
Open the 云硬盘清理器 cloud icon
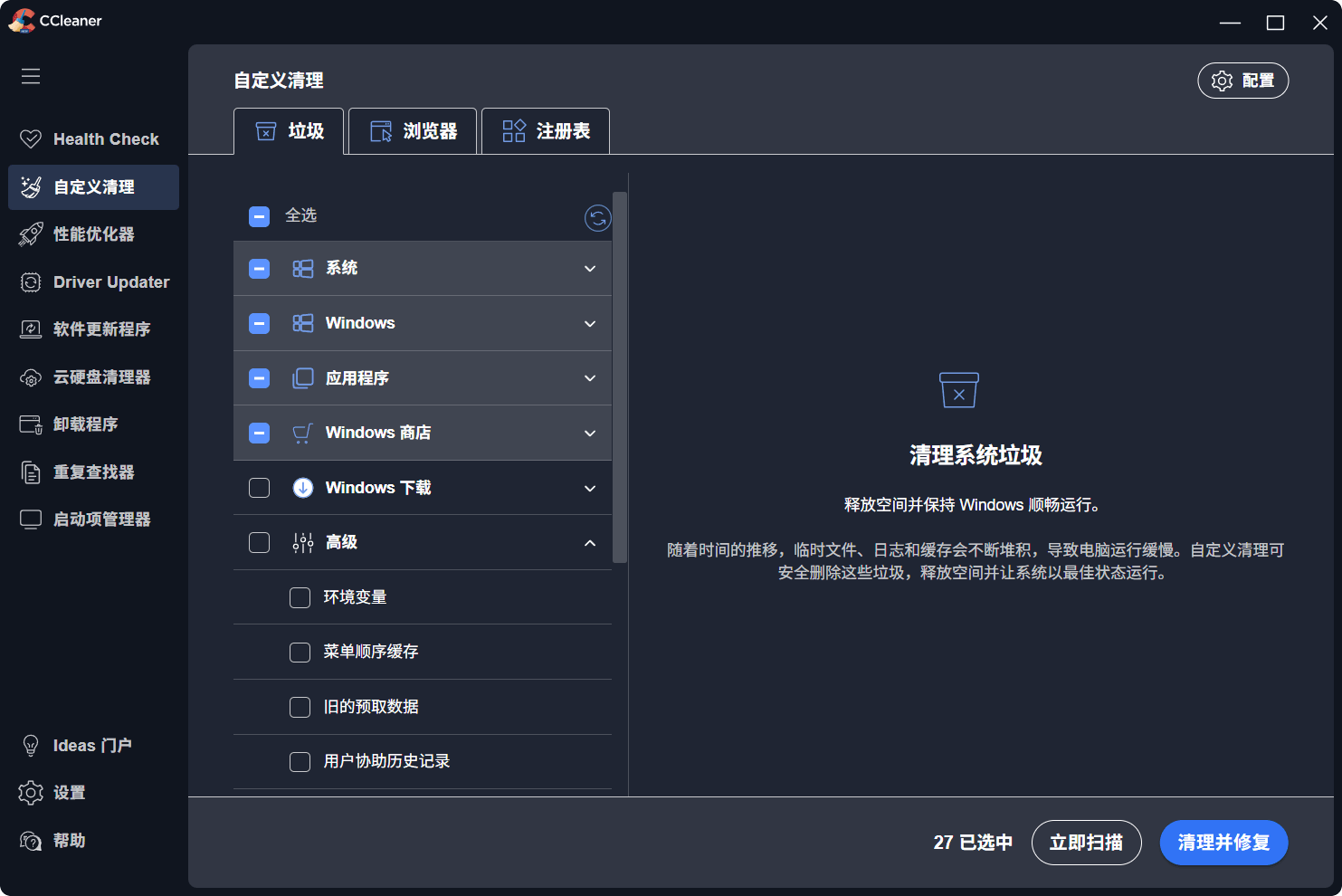coord(31,377)
